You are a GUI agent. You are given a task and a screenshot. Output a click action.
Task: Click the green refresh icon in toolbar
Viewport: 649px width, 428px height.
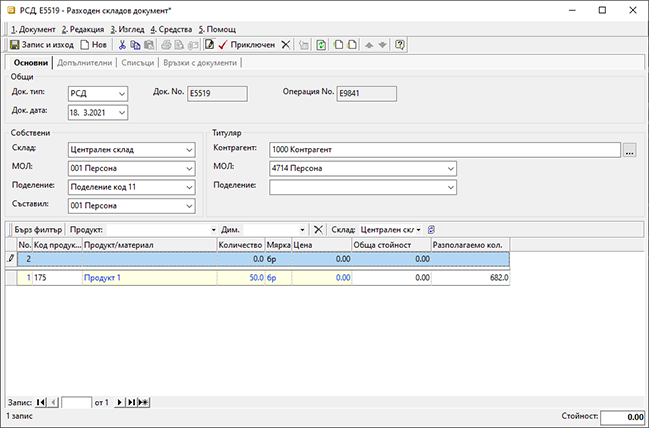click(321, 45)
